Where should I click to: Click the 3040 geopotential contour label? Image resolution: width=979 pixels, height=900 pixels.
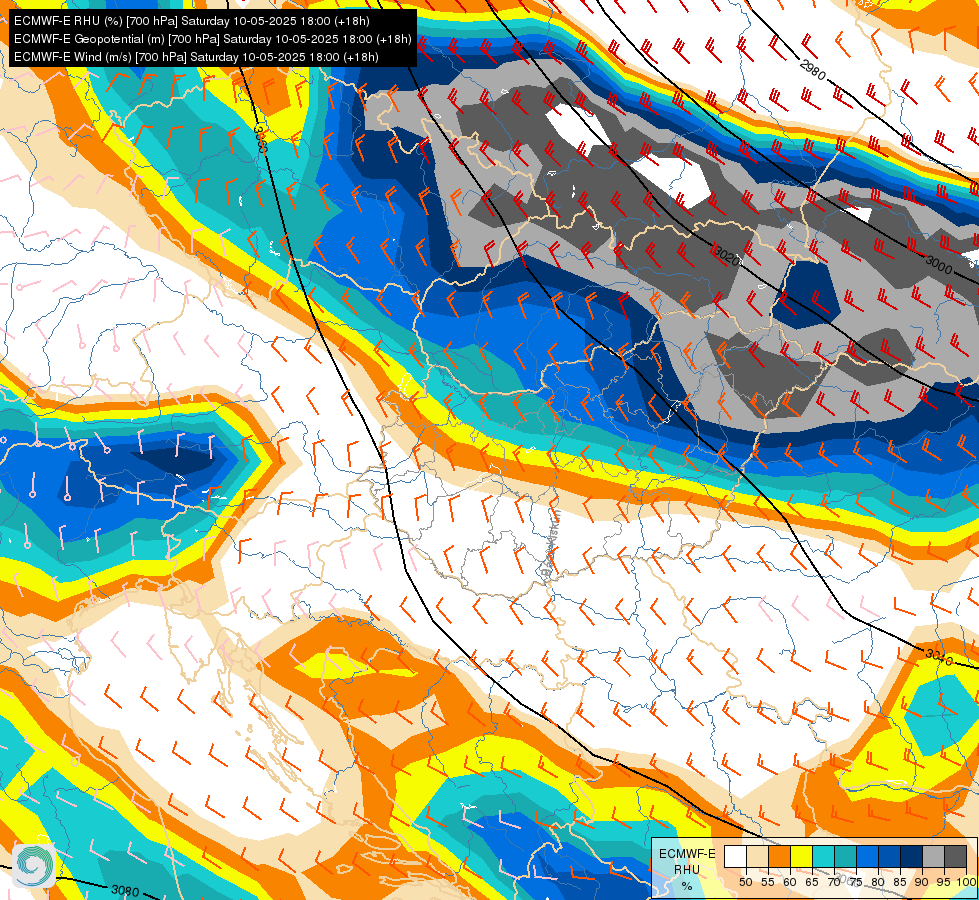[x=938, y=657]
